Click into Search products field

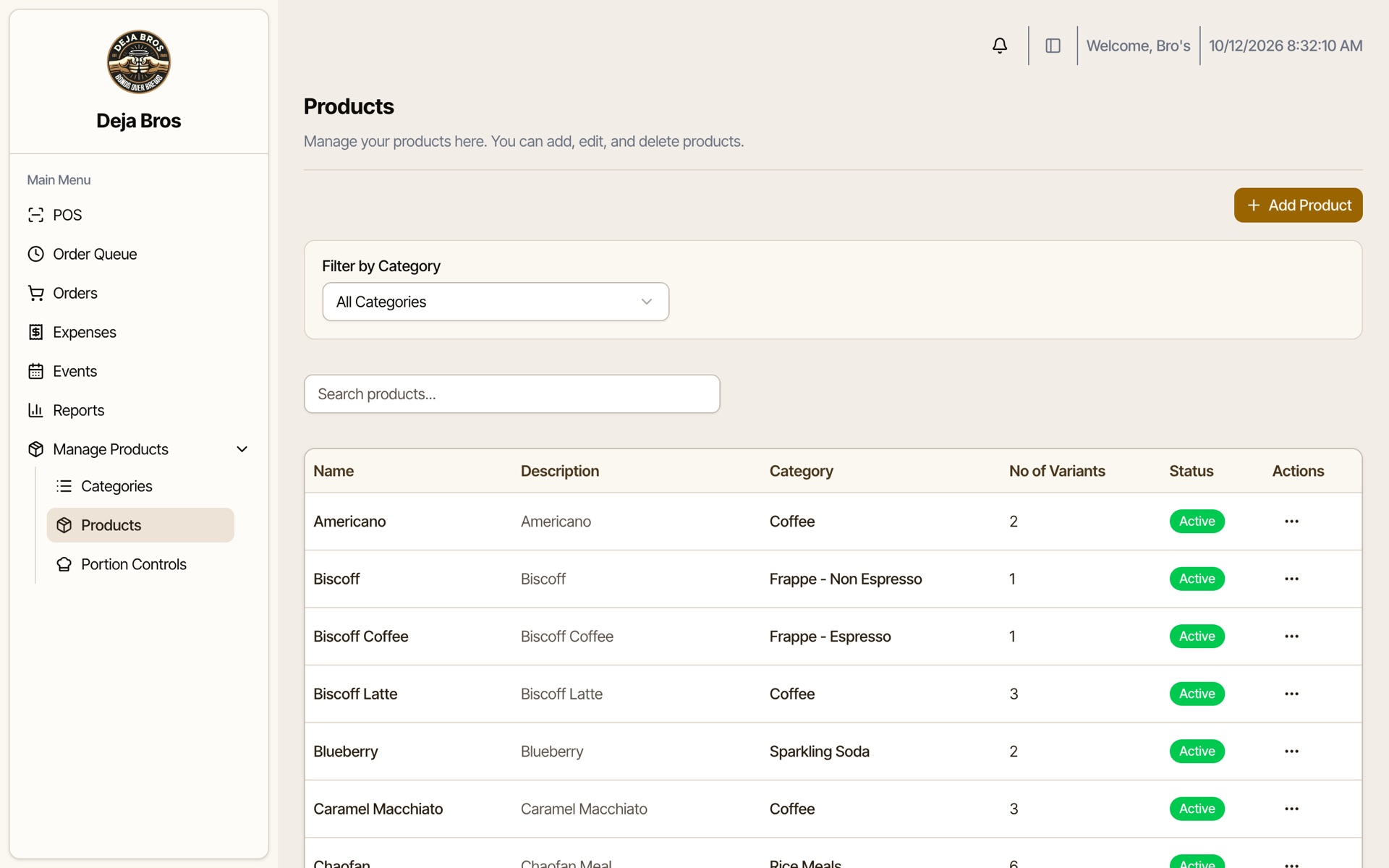511,394
